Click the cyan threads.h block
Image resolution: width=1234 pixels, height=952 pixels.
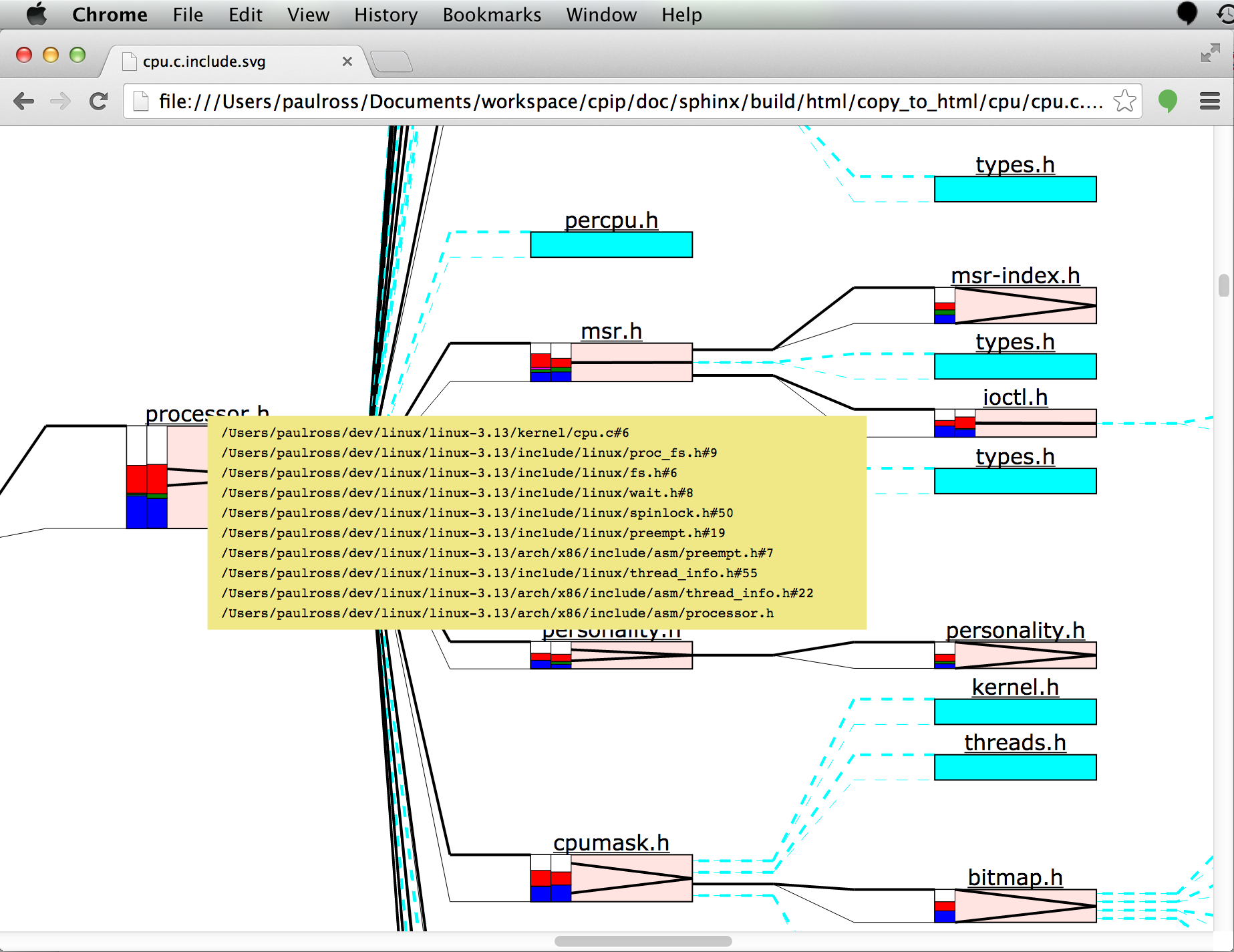[1015, 768]
